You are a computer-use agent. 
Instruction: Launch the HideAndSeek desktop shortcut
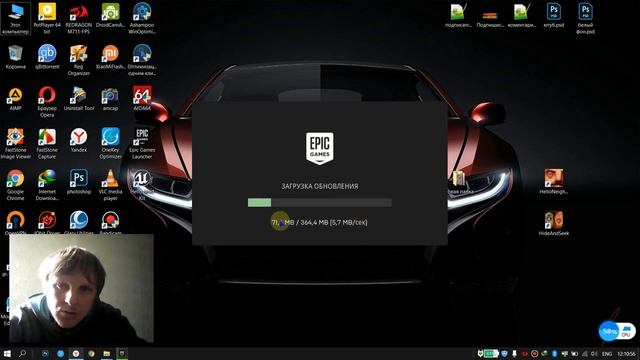553,223
